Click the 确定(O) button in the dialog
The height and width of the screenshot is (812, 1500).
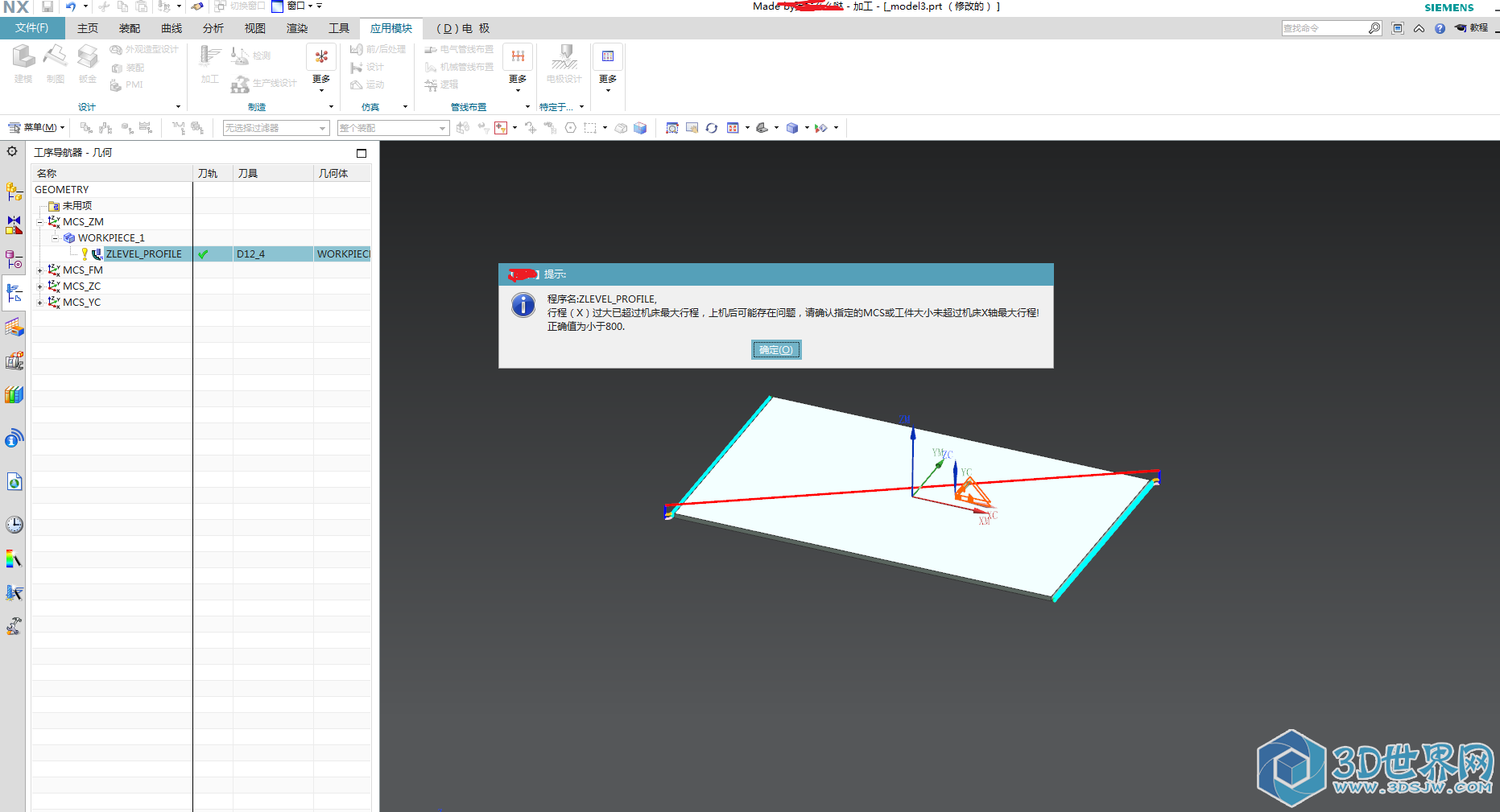(776, 350)
